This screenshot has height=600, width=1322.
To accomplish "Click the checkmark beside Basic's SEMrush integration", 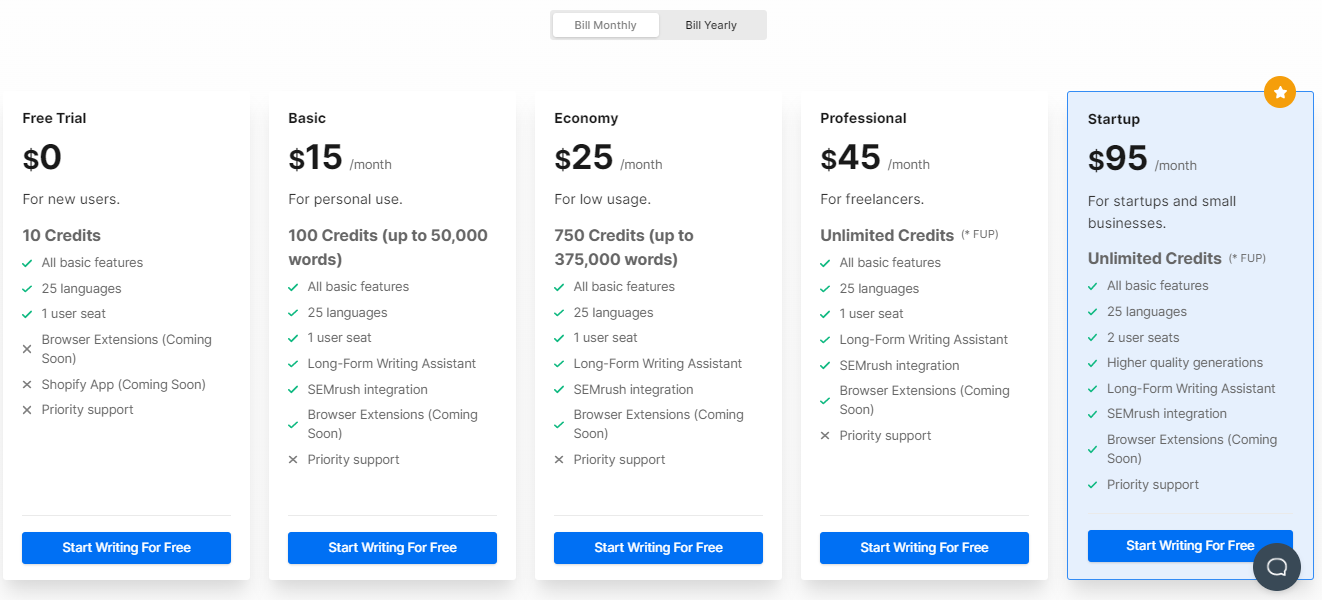I will [x=291, y=389].
